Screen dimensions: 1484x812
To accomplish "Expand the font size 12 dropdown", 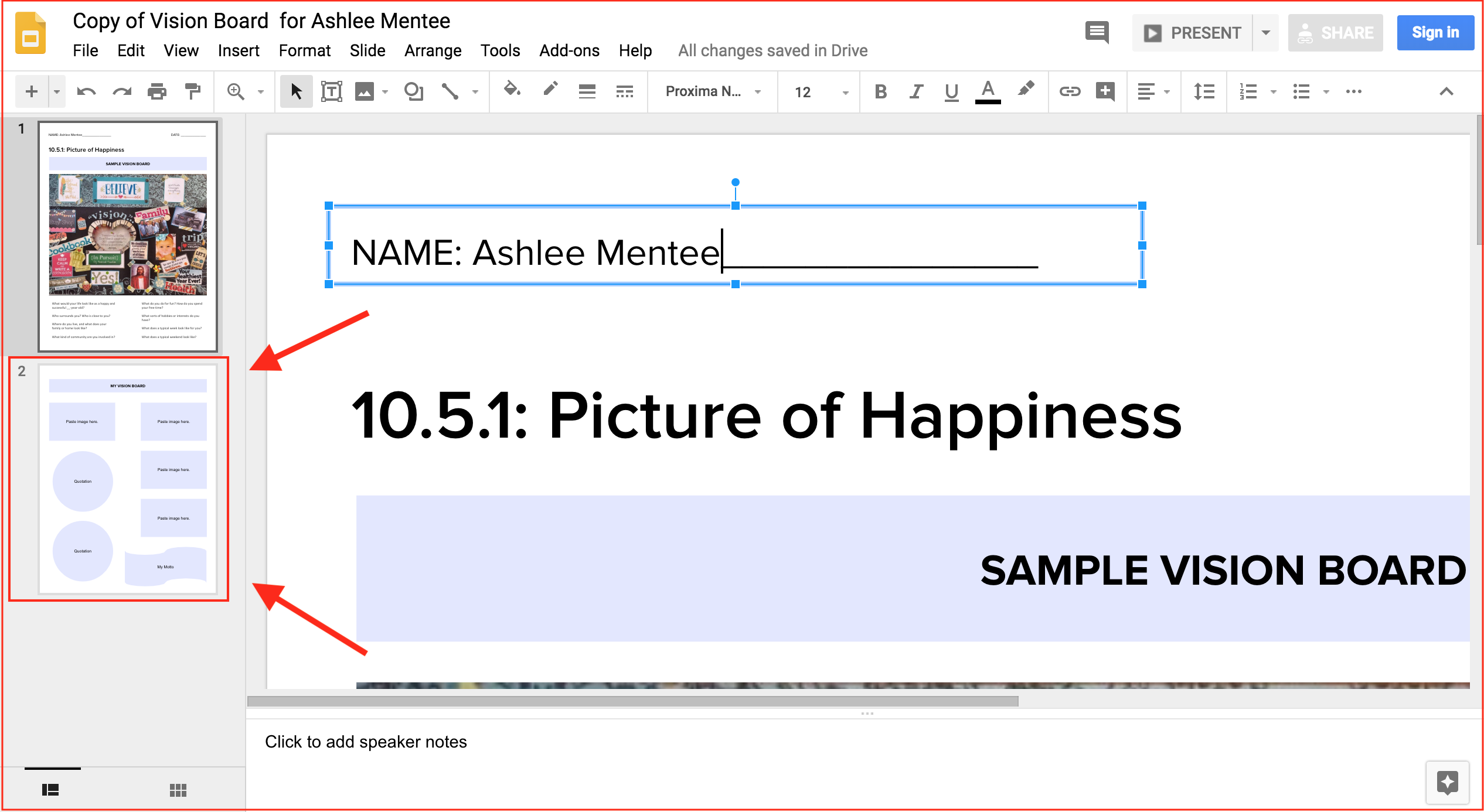I will pos(845,92).
